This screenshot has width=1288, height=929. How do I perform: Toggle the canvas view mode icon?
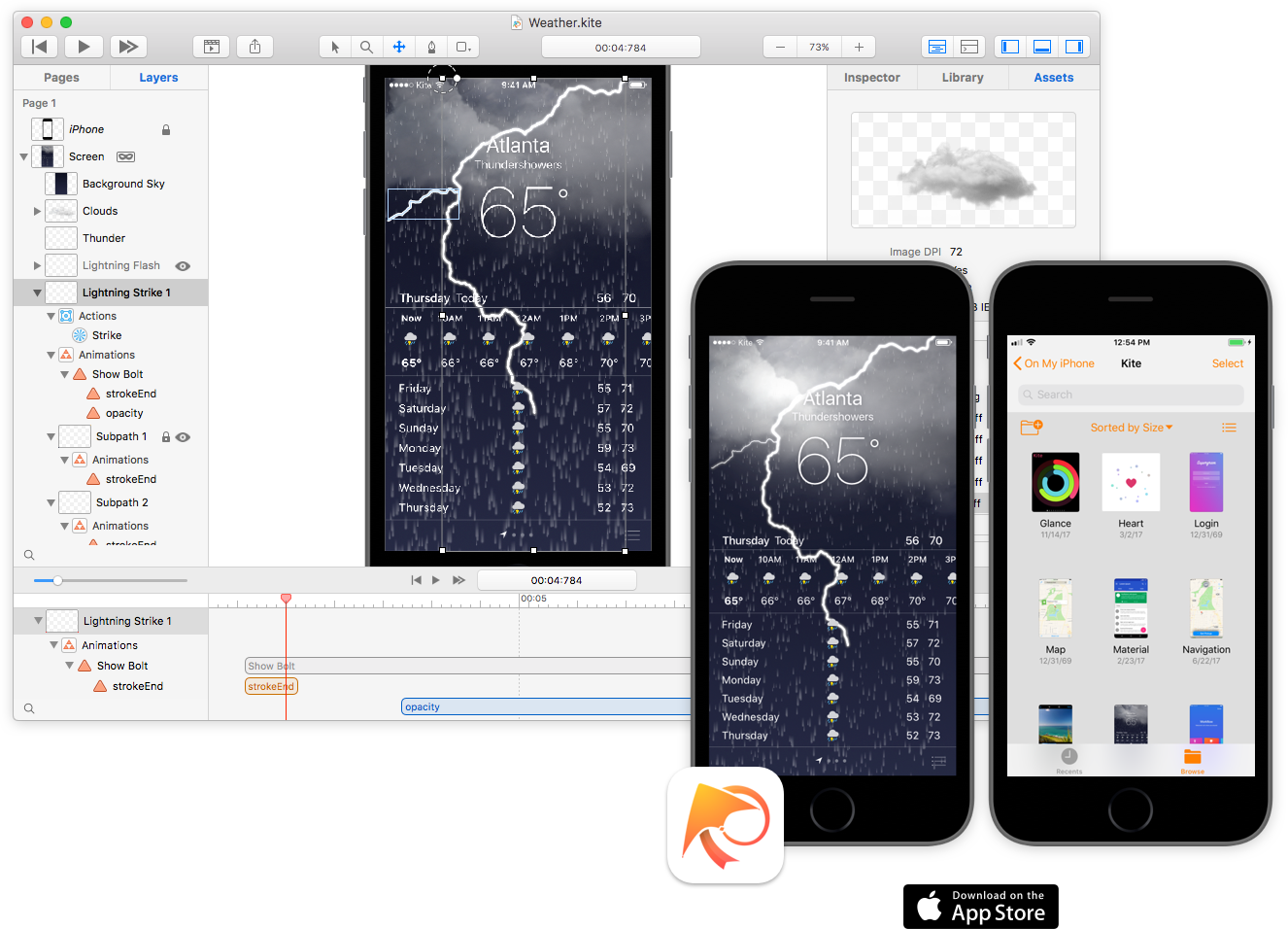click(x=937, y=47)
